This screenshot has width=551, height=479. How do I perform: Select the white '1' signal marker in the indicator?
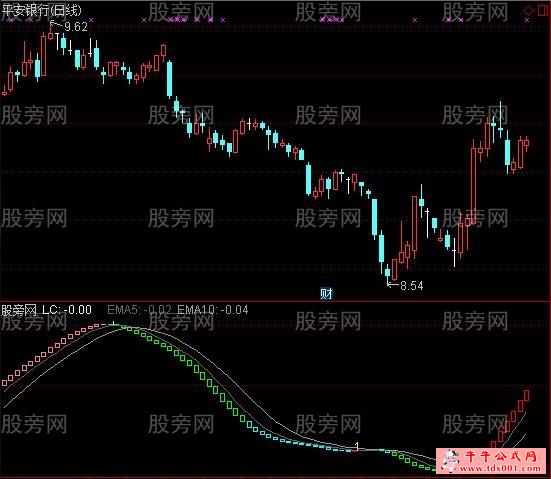[357, 446]
